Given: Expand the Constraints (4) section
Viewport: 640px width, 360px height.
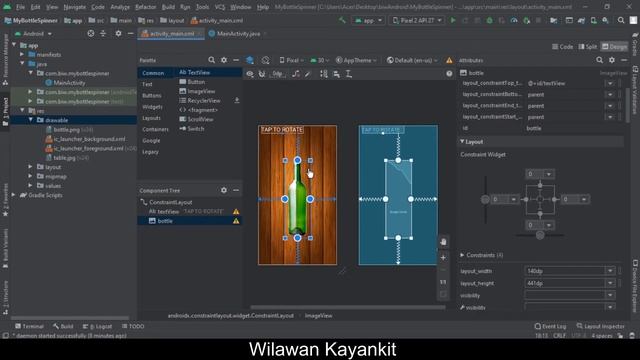Looking at the screenshot, I should tap(462, 255).
